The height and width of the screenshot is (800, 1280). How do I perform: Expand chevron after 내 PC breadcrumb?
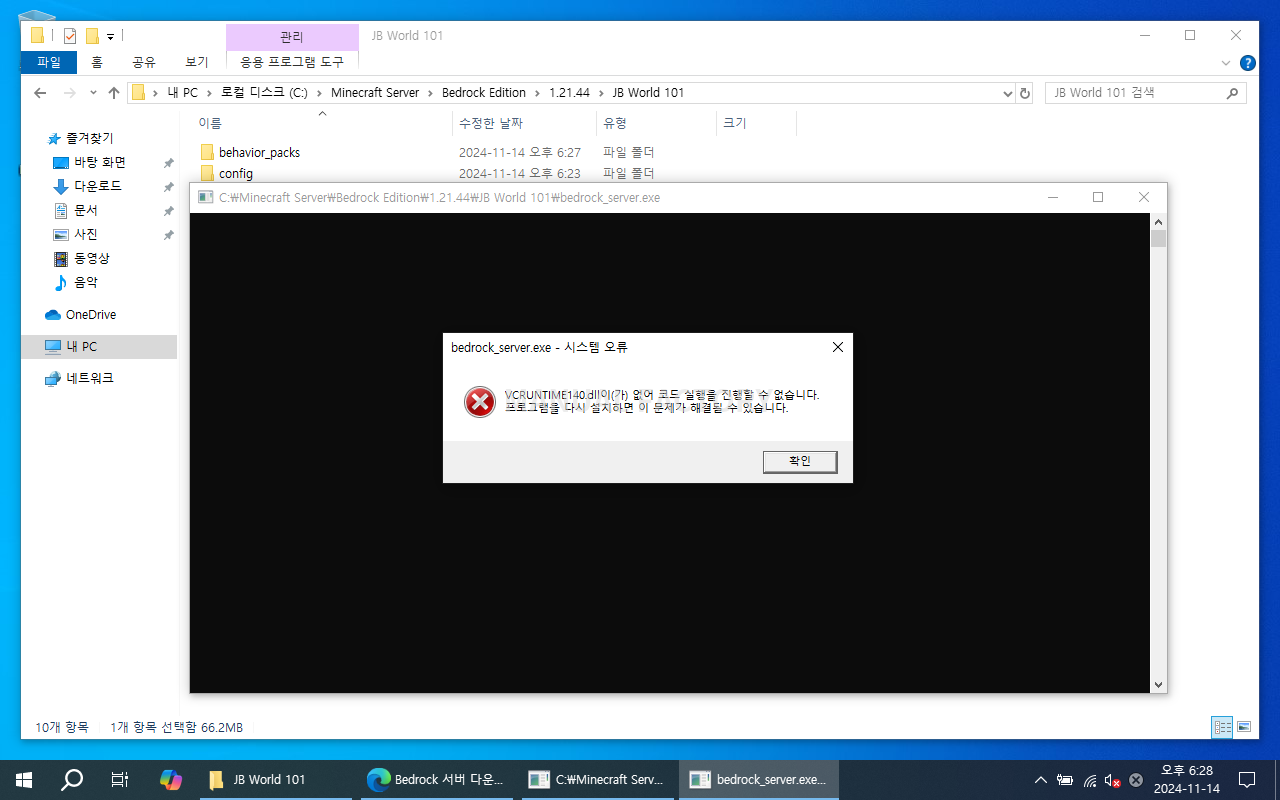tap(209, 93)
